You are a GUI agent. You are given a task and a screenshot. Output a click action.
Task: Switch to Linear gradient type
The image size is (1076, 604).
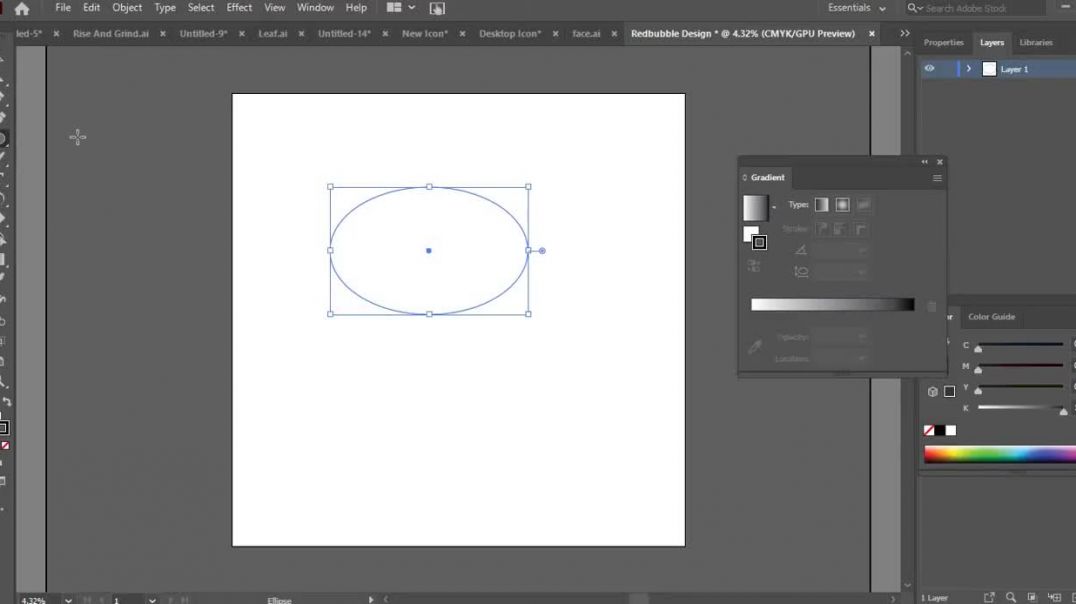[x=822, y=204]
